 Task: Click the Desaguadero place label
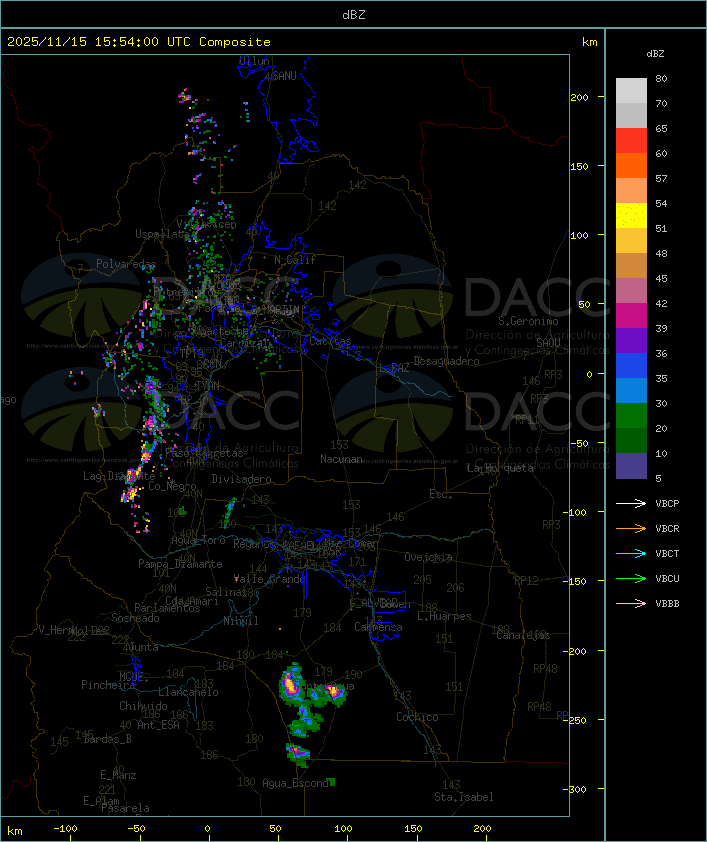tap(446, 361)
